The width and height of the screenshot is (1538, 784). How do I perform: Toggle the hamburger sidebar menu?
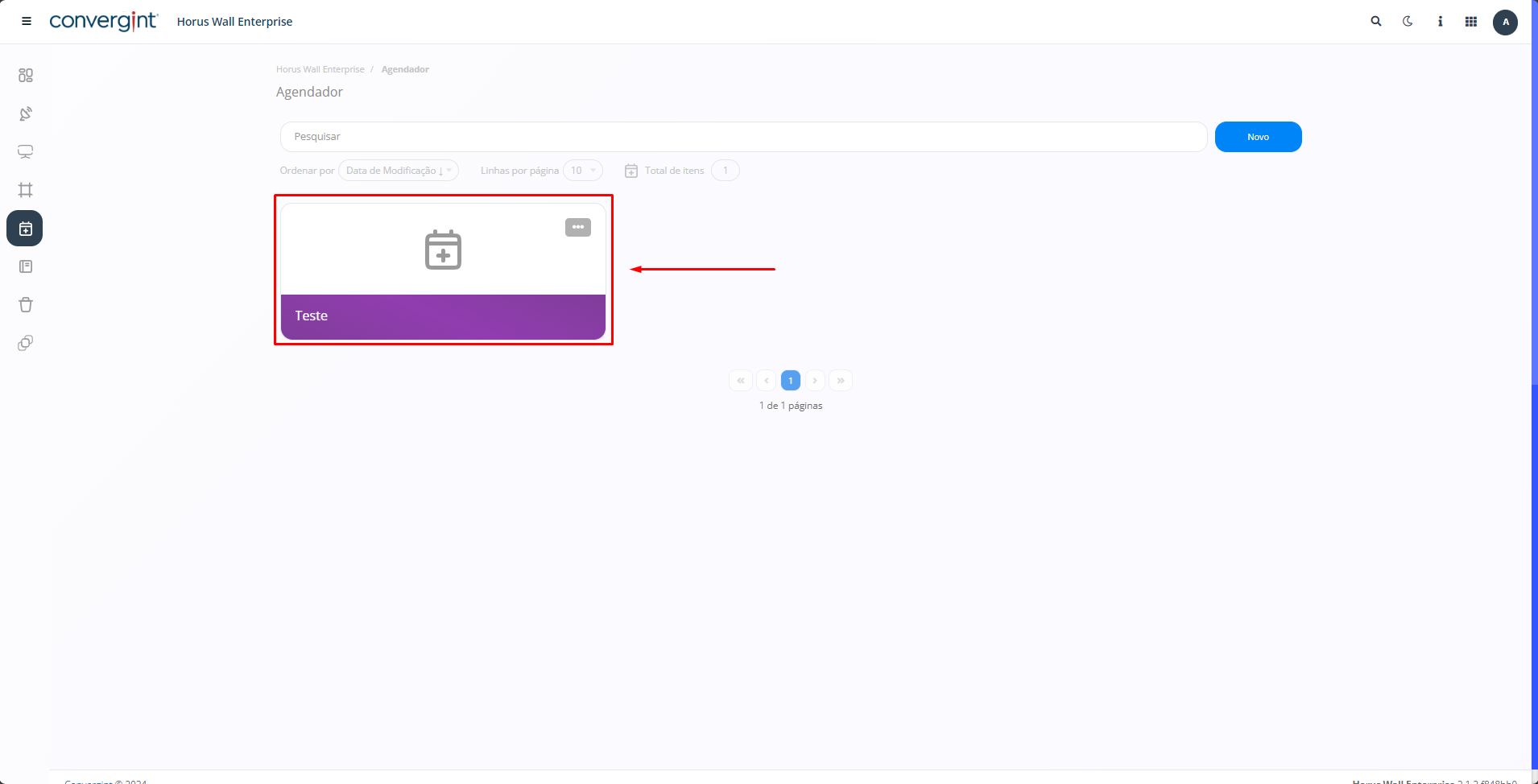click(27, 22)
